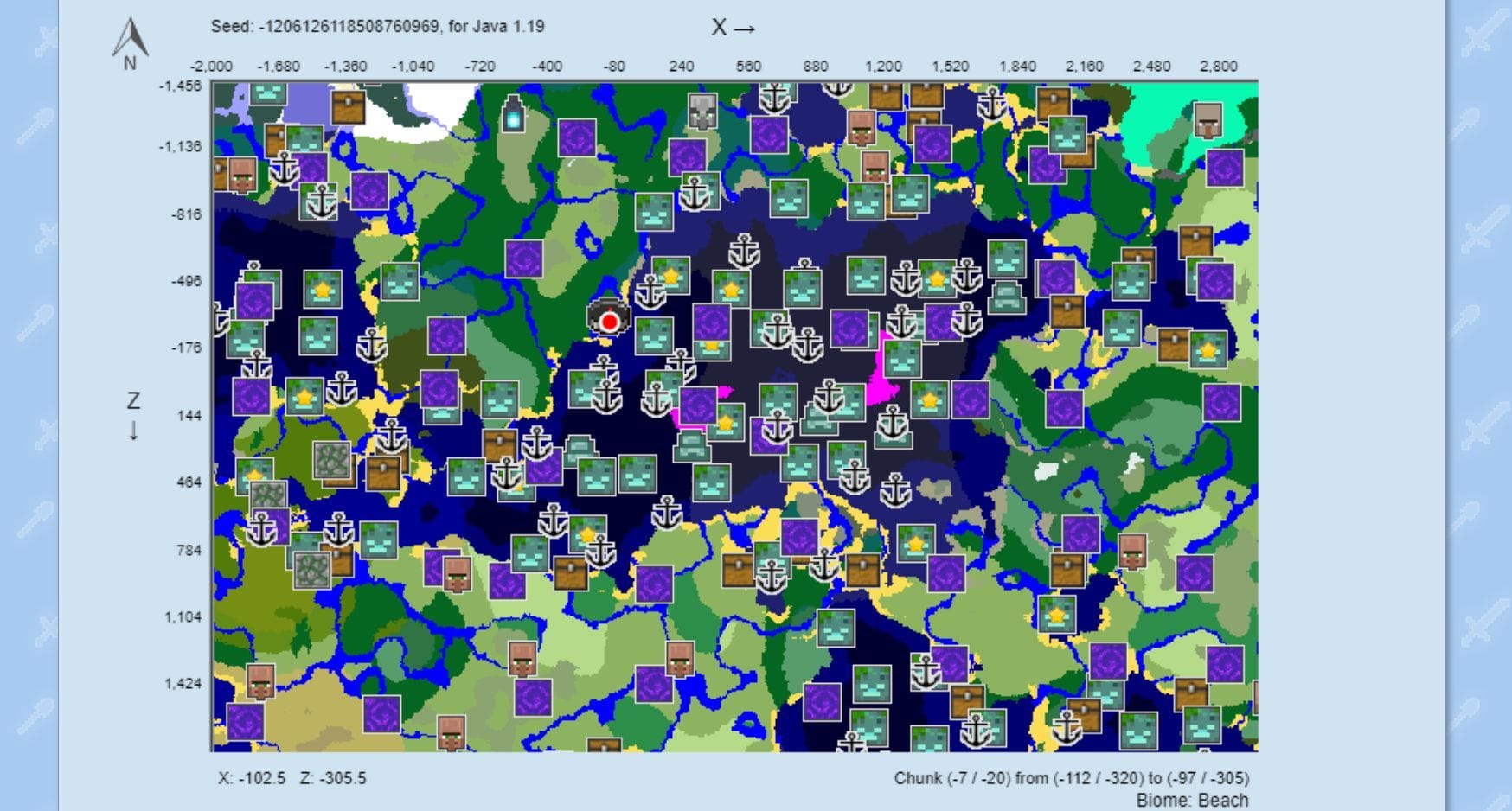1512x811 pixels.
Task: Click a buried treasure chest icon
Action: [350, 108]
